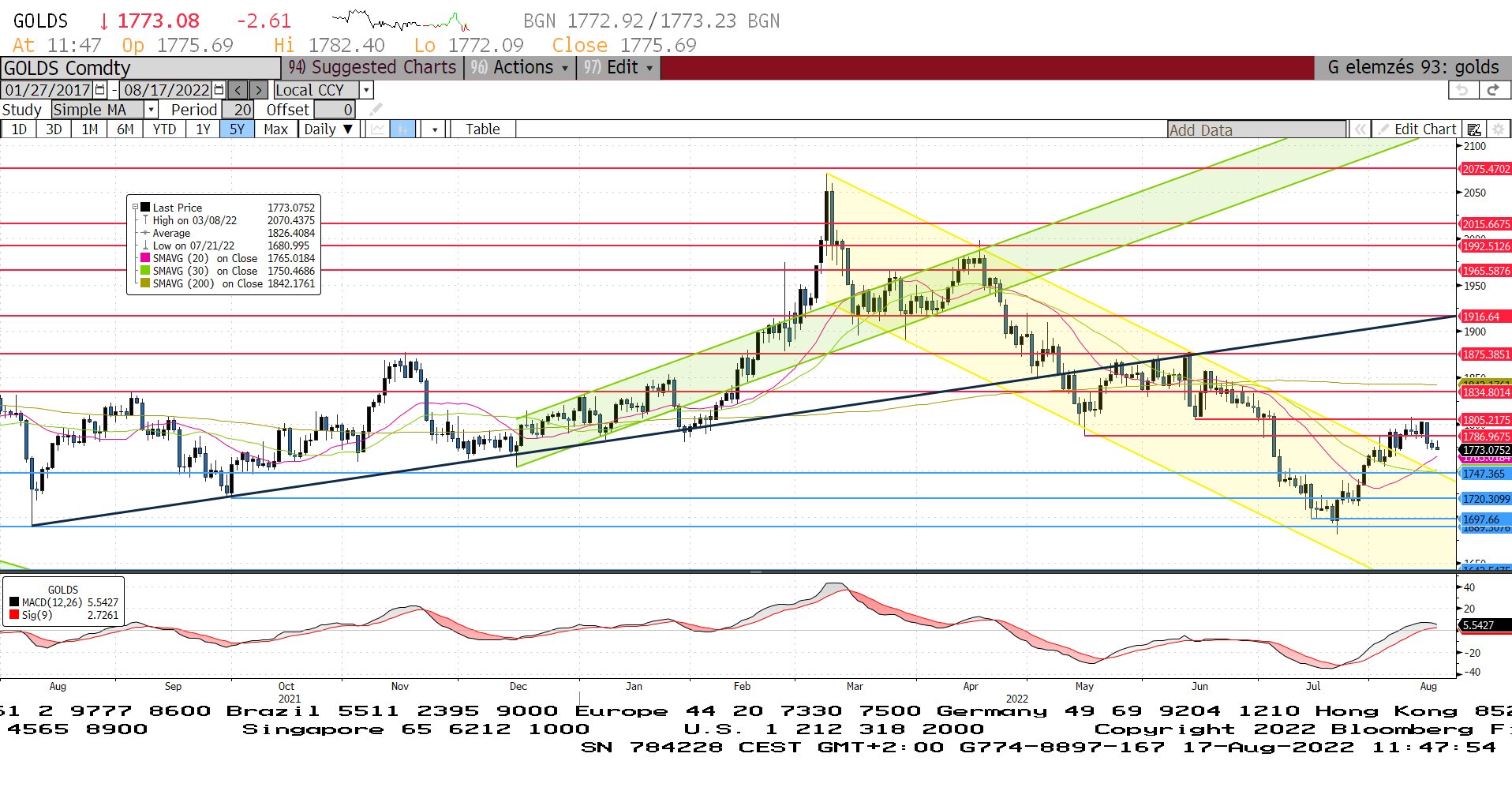Viewport: 1512px width, 791px height.
Task: Click the Offset value field
Action: pos(335,110)
